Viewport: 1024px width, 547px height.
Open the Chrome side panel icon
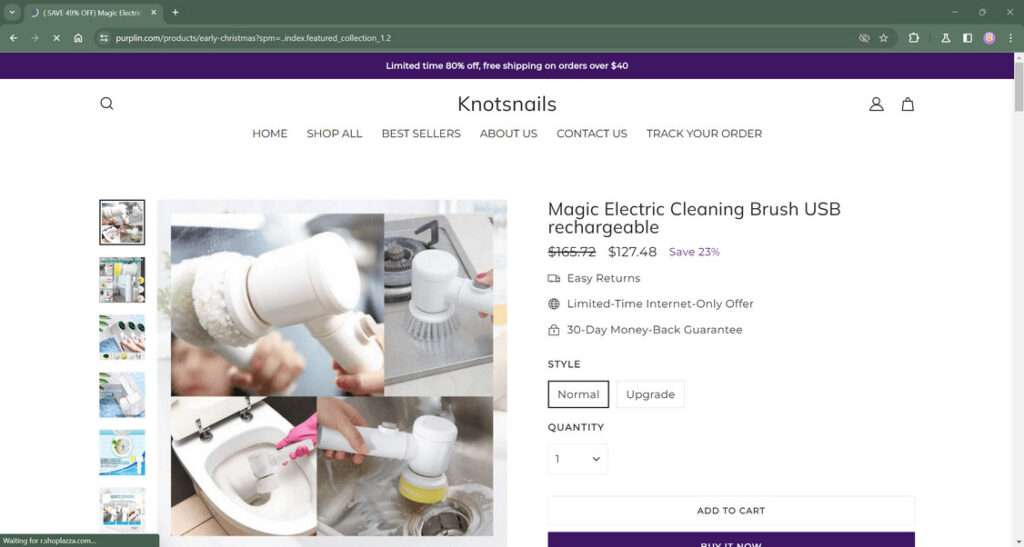967,38
